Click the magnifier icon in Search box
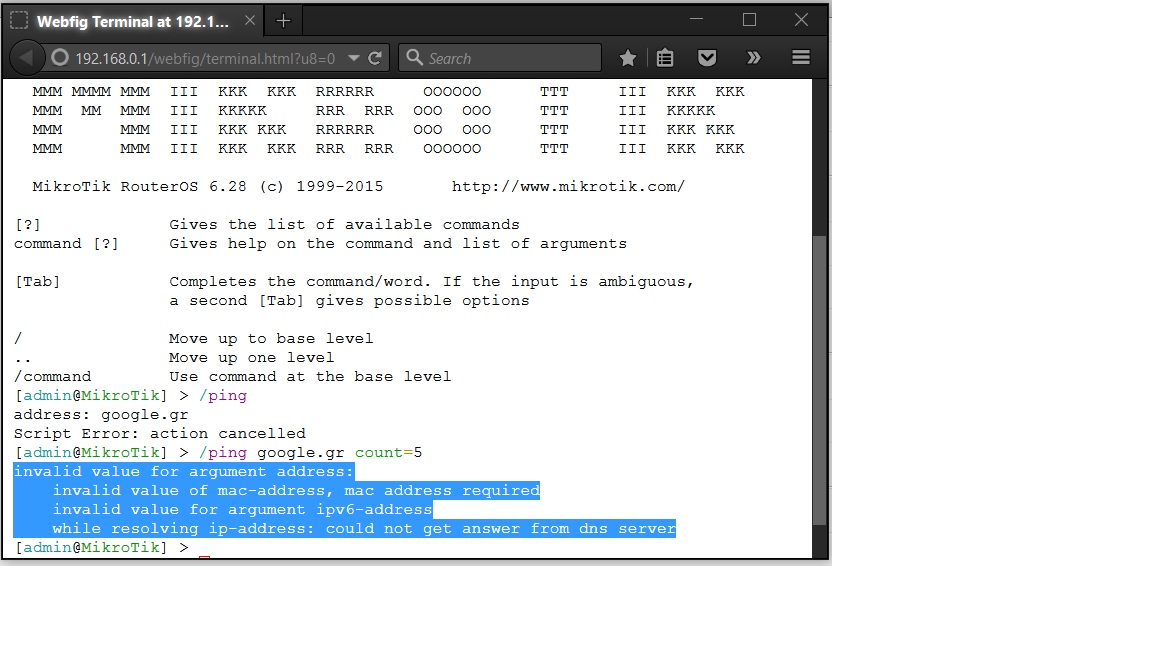The height and width of the screenshot is (648, 1152). pyautogui.click(x=414, y=57)
